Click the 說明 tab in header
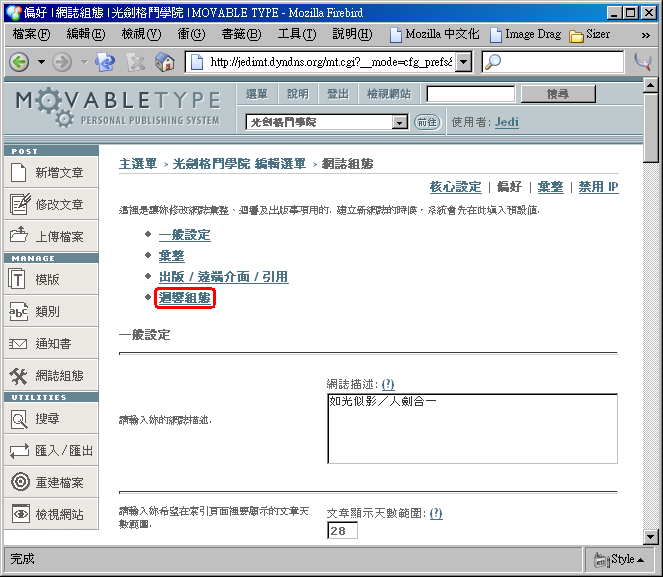 coord(298,94)
